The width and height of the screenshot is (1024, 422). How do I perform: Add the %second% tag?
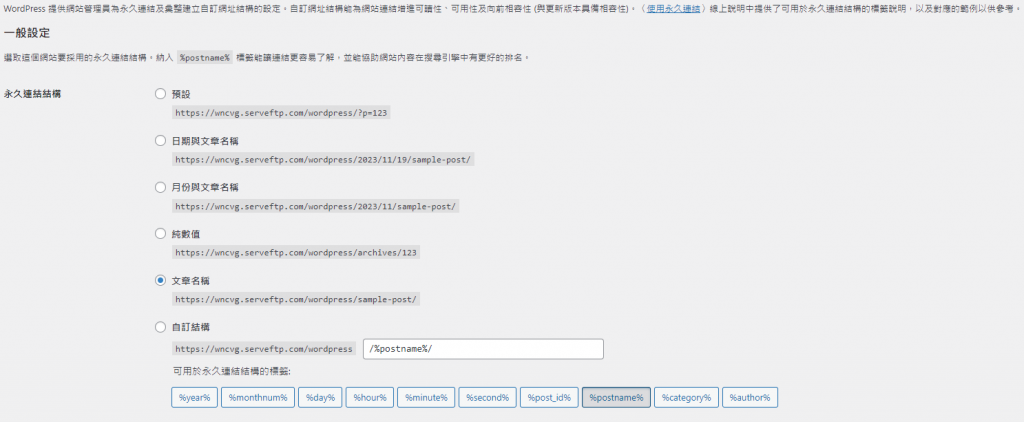click(x=488, y=397)
